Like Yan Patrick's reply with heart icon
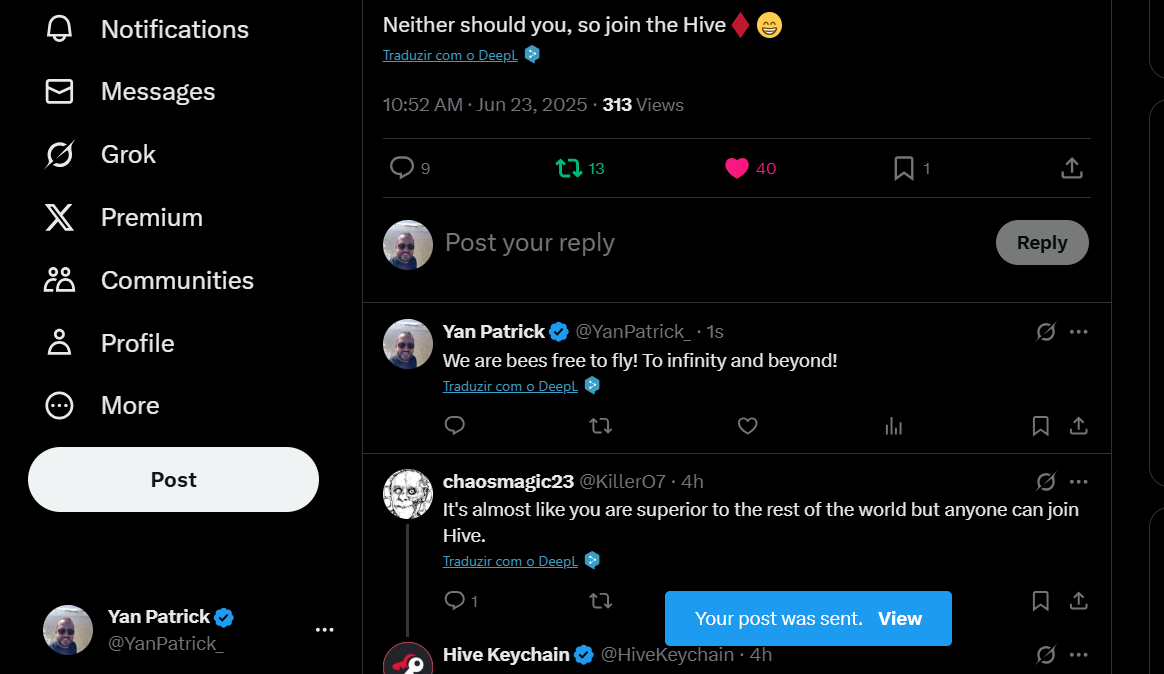 [748, 426]
